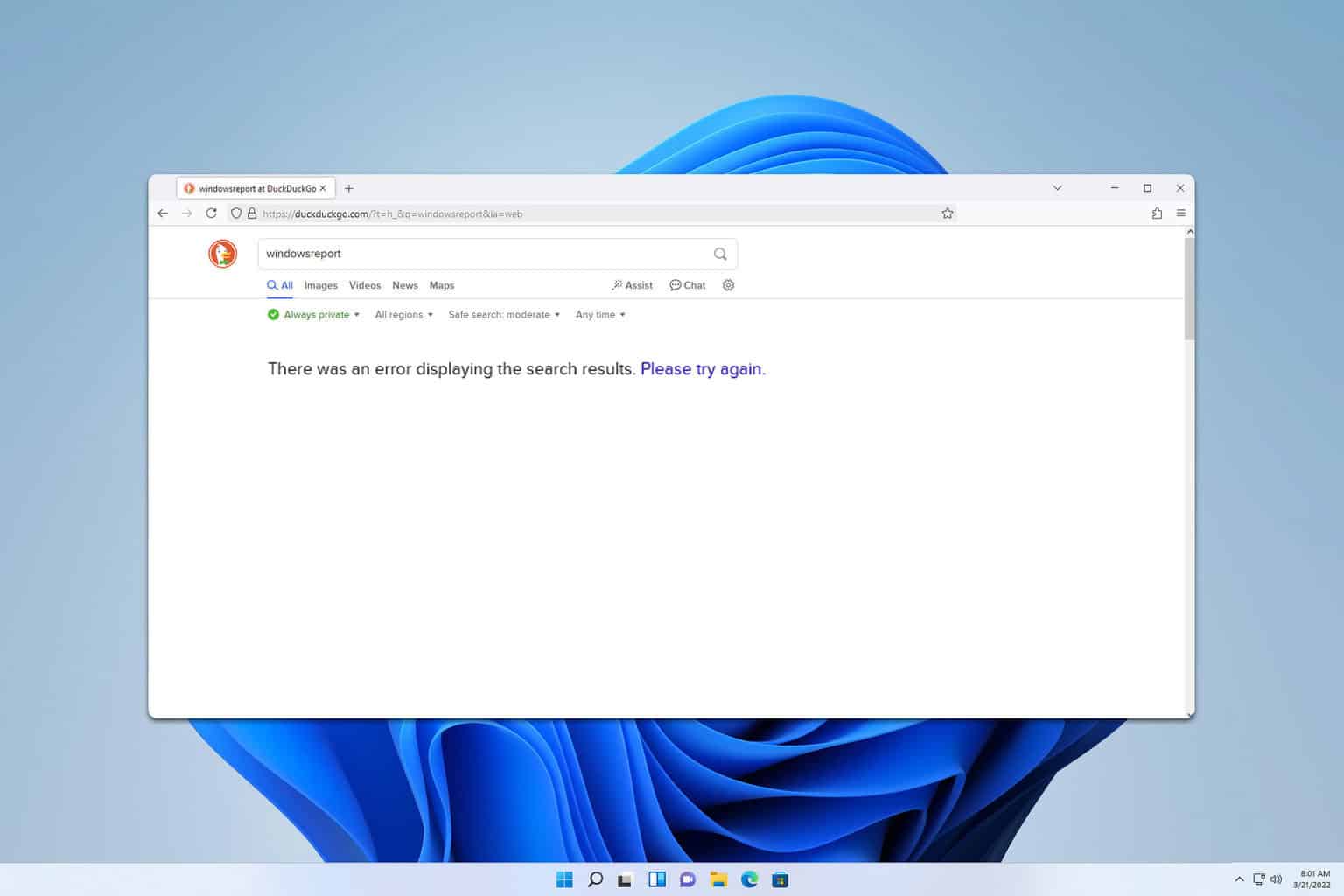Expand the Always private dropdown
The height and width of the screenshot is (896, 1344).
pos(313,315)
